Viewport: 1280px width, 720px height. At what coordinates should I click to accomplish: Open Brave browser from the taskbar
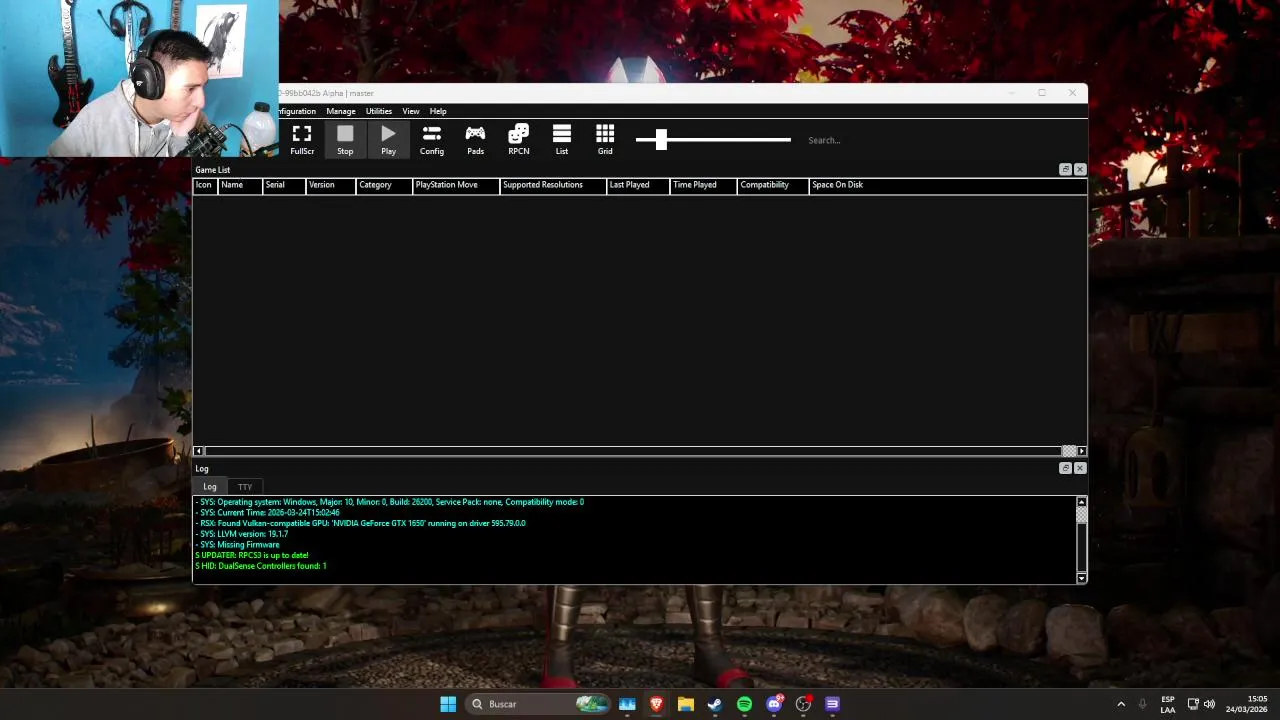click(656, 704)
